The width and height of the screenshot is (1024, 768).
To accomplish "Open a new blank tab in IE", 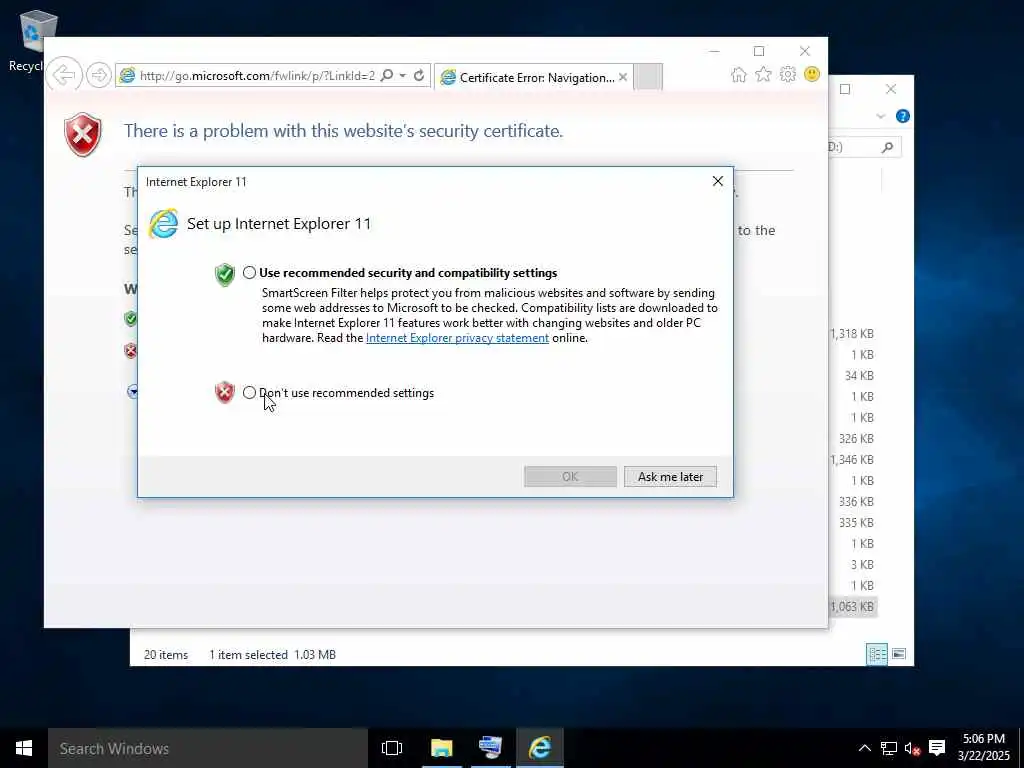I will [648, 77].
